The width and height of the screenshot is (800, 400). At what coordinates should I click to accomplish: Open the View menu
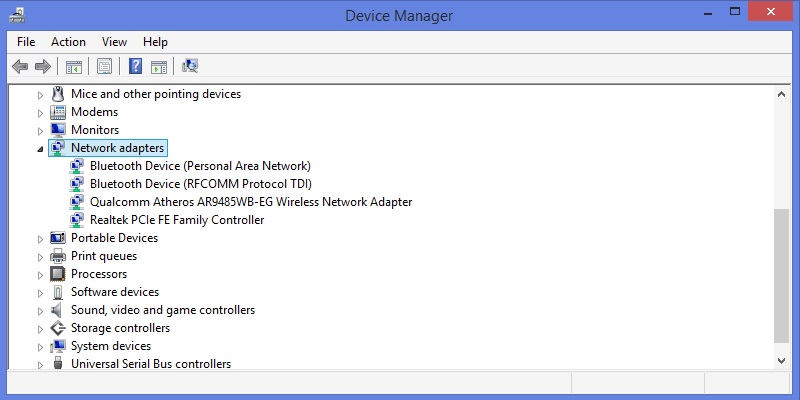[x=114, y=42]
